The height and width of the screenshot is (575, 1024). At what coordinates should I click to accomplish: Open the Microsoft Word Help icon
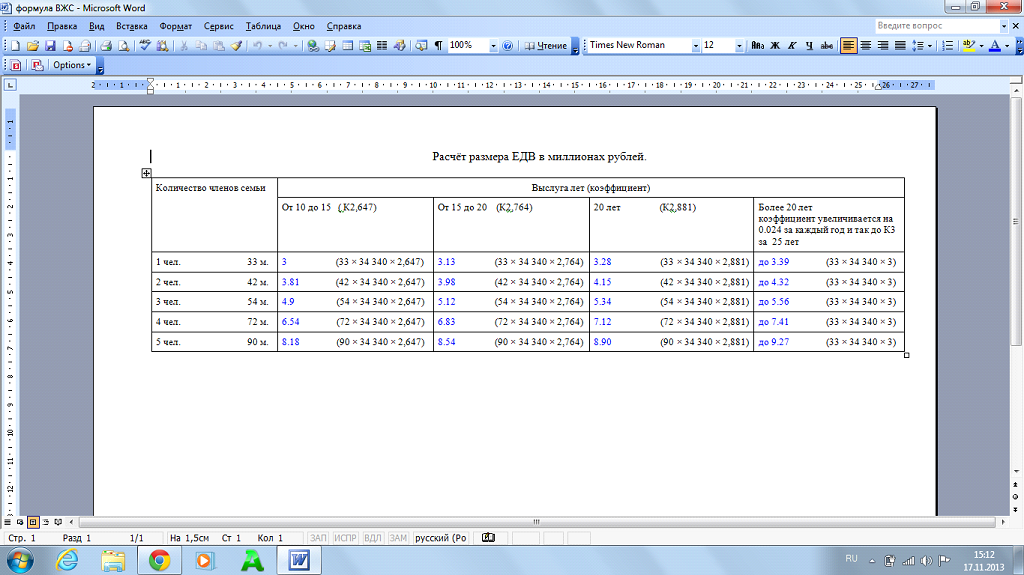pos(508,46)
